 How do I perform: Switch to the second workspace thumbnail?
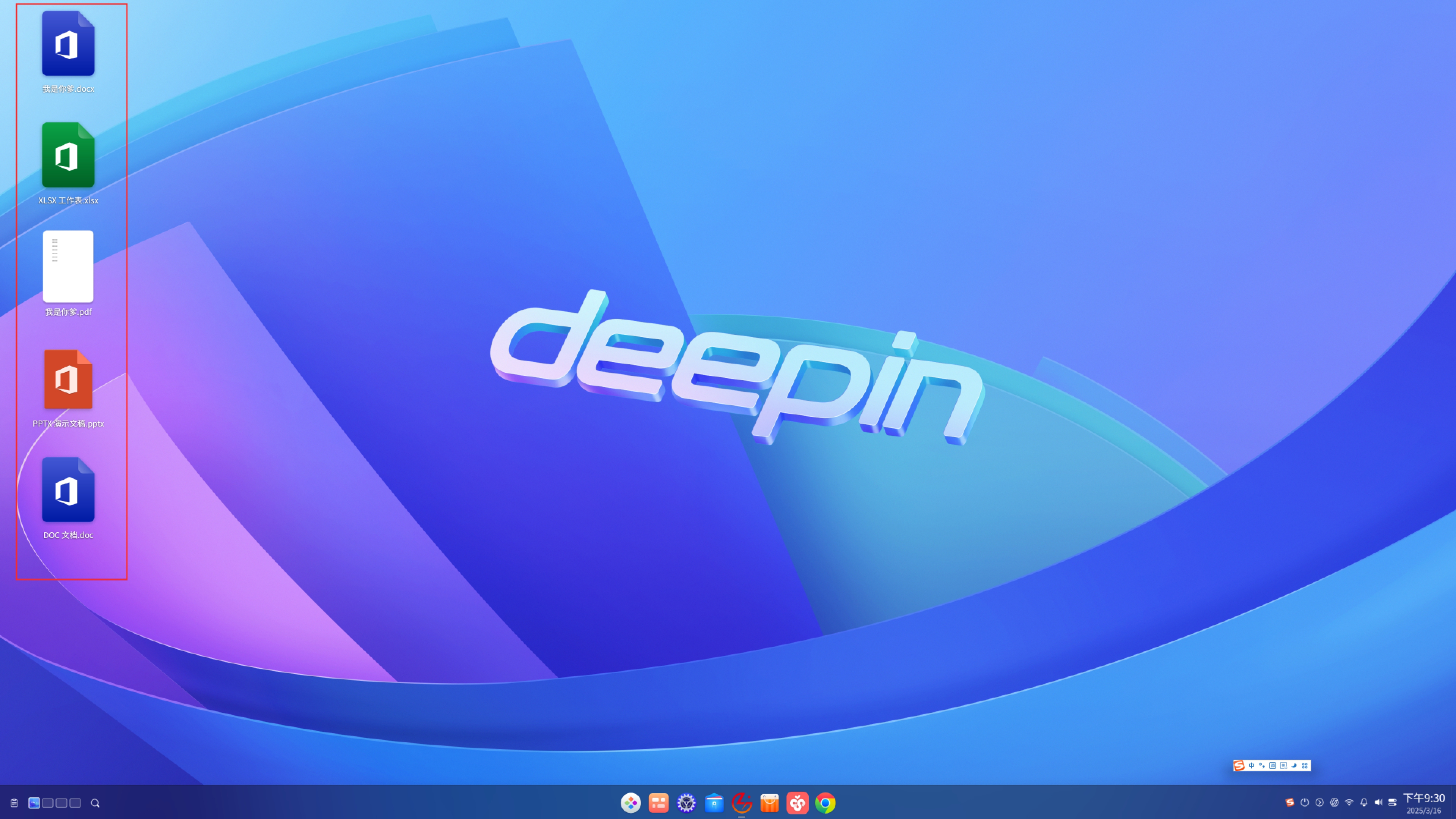(47, 803)
